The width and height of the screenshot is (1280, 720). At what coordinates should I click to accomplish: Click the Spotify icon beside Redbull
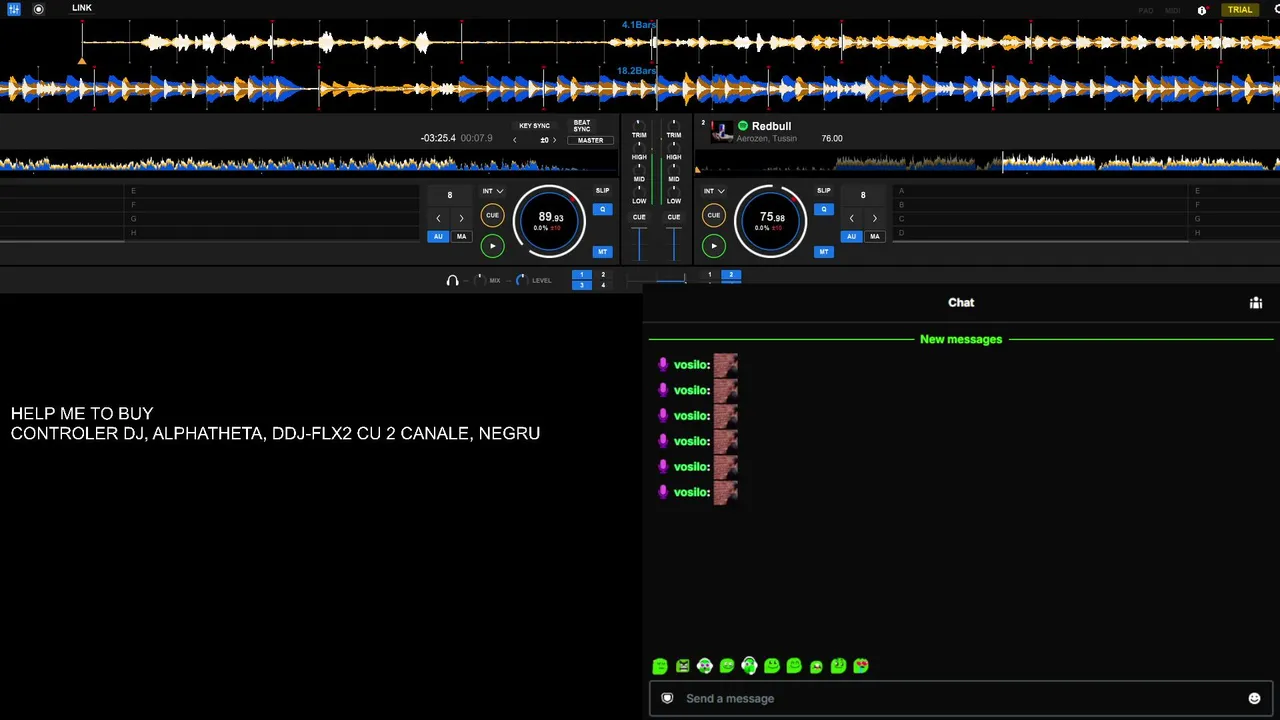point(742,126)
